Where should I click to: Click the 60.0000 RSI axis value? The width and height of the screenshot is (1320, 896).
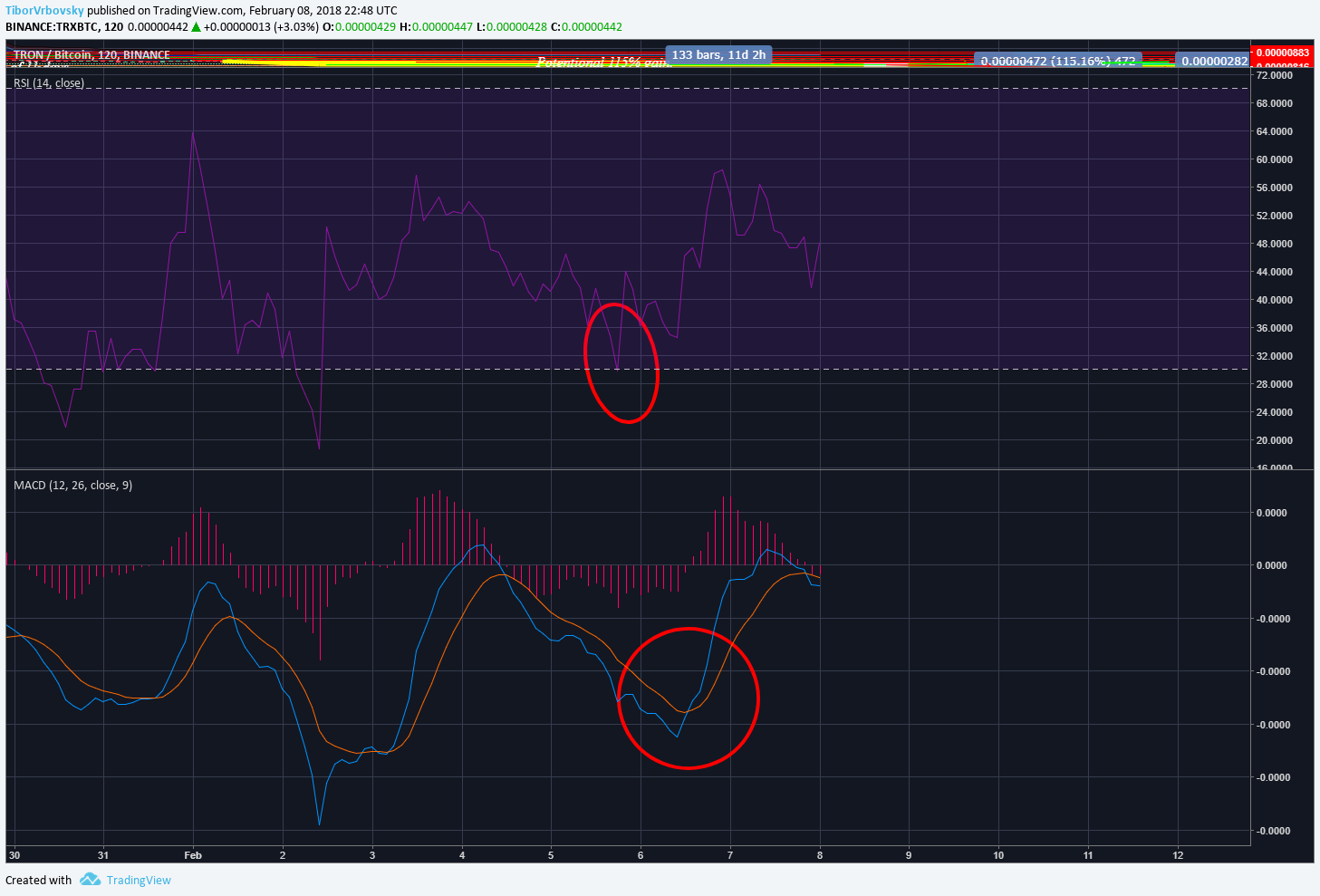pyautogui.click(x=1274, y=159)
